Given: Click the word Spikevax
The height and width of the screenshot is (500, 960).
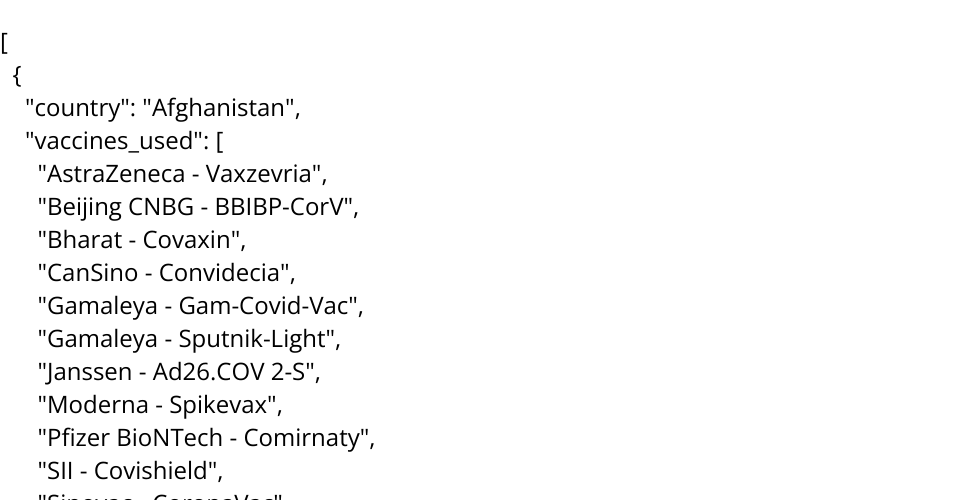Looking at the screenshot, I should coord(221,404).
